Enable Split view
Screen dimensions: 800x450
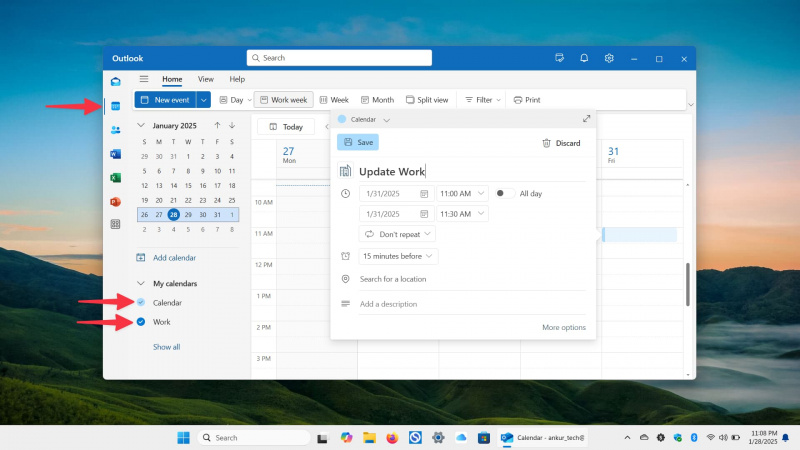point(427,100)
